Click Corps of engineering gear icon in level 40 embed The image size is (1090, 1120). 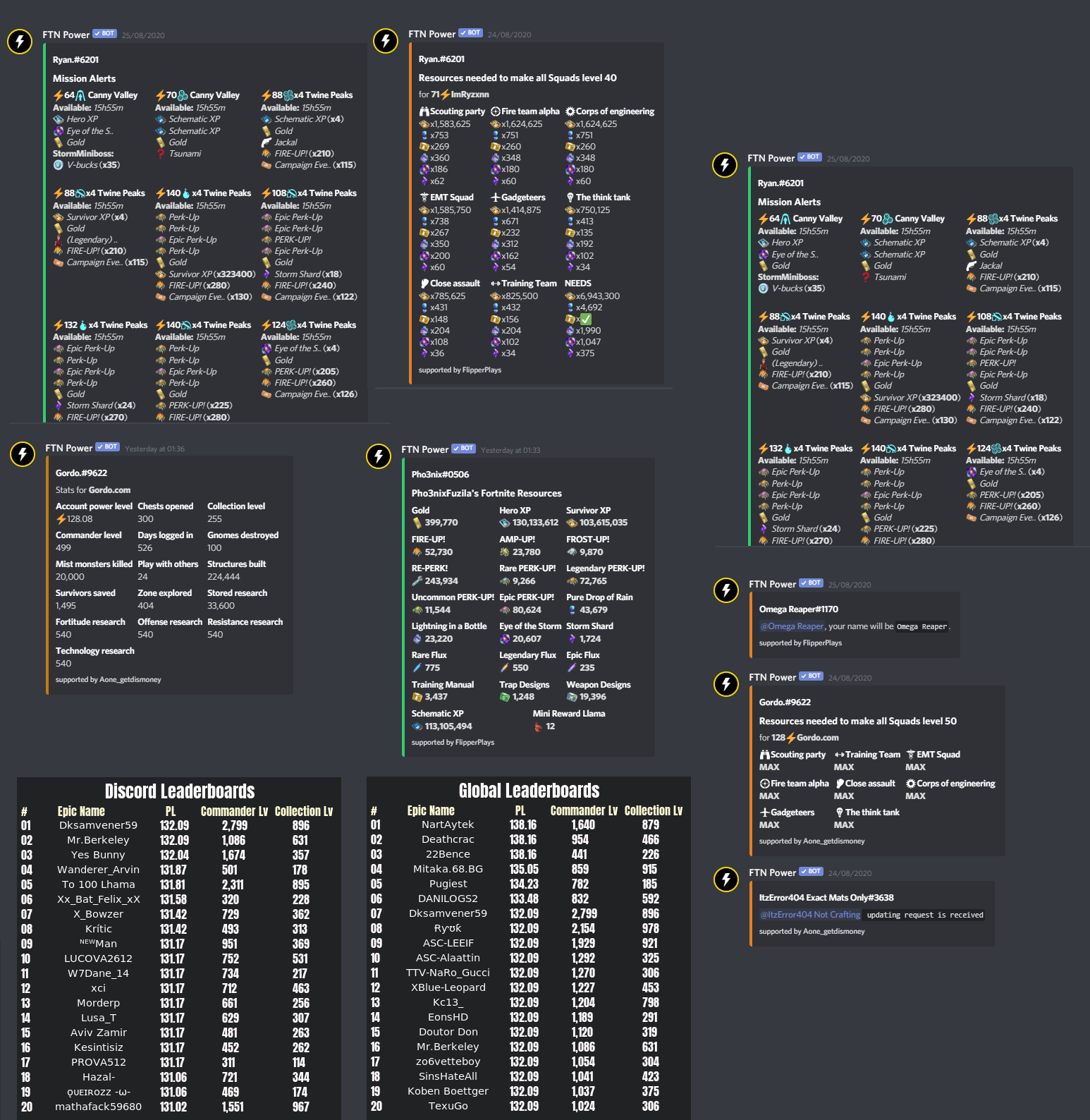tap(570, 111)
